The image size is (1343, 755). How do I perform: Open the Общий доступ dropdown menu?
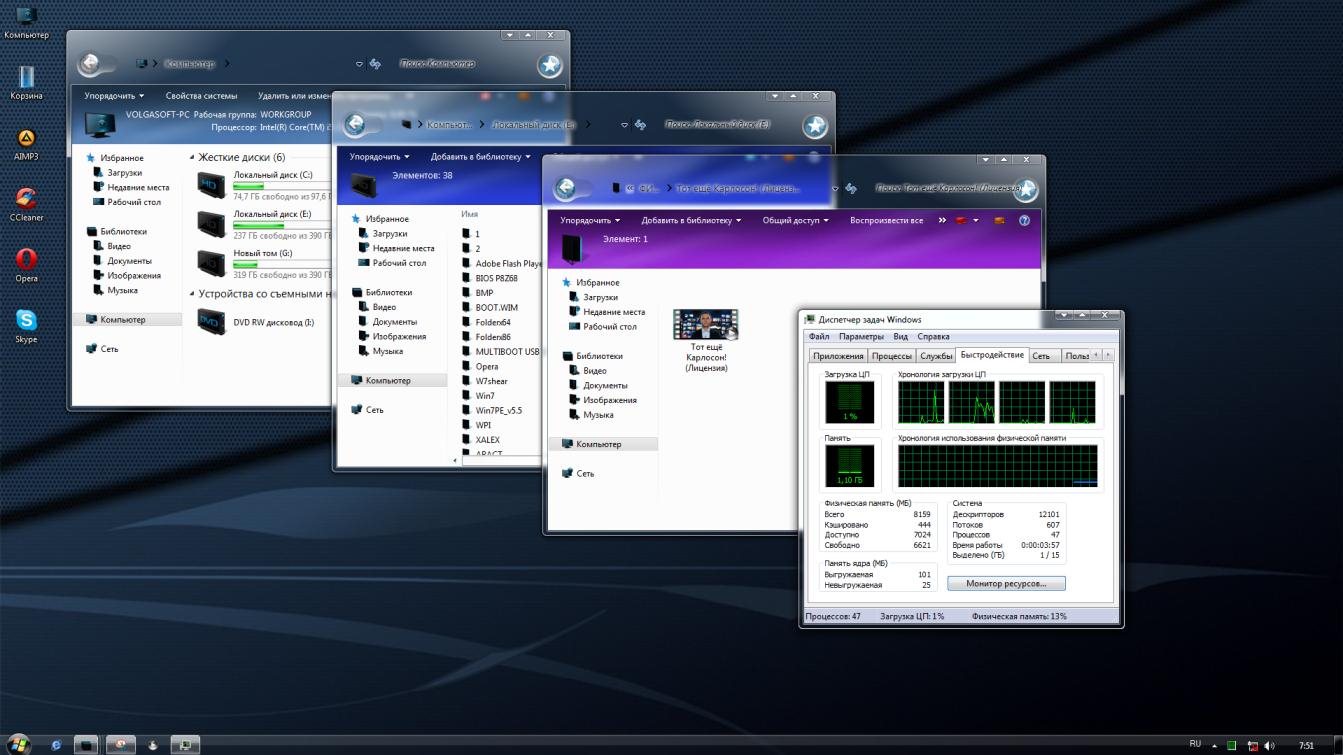point(795,220)
